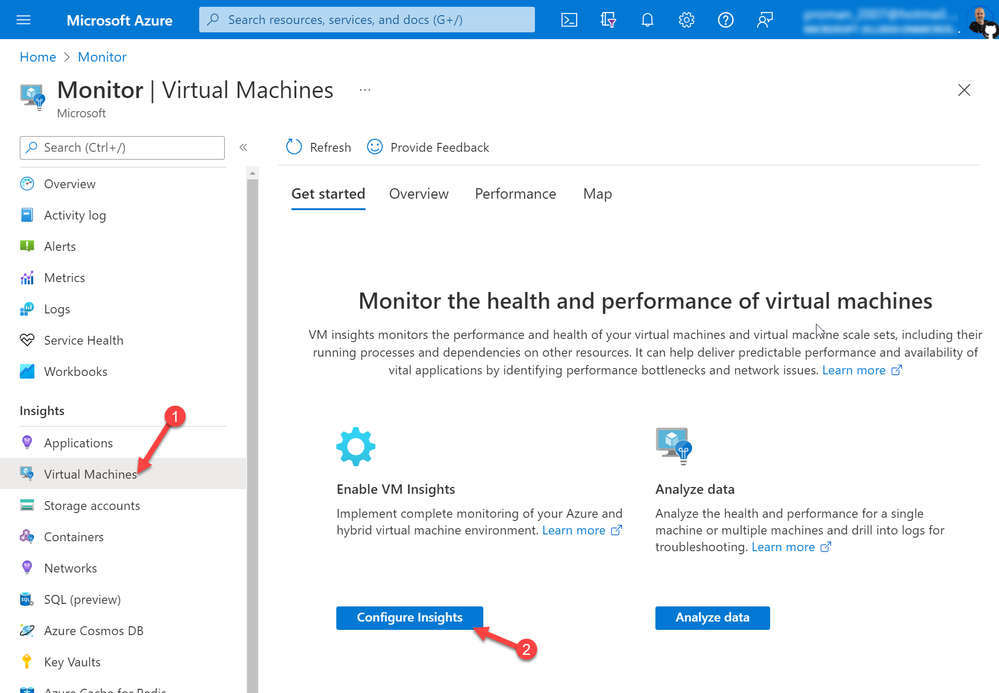Screen dimensions: 999x693
Task: Open the notifications bell
Action: 647,20
